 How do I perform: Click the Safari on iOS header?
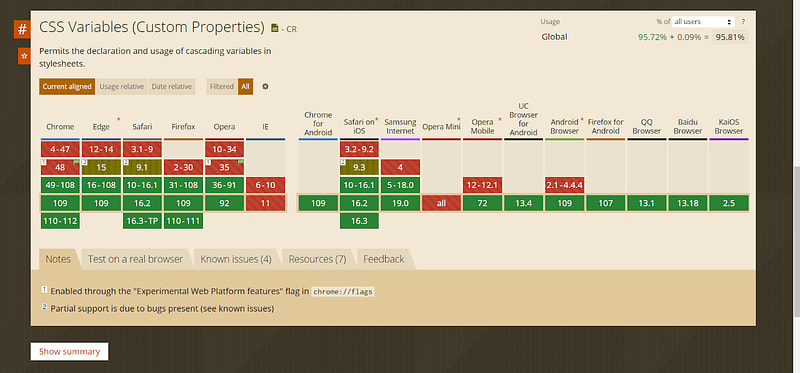coord(359,127)
